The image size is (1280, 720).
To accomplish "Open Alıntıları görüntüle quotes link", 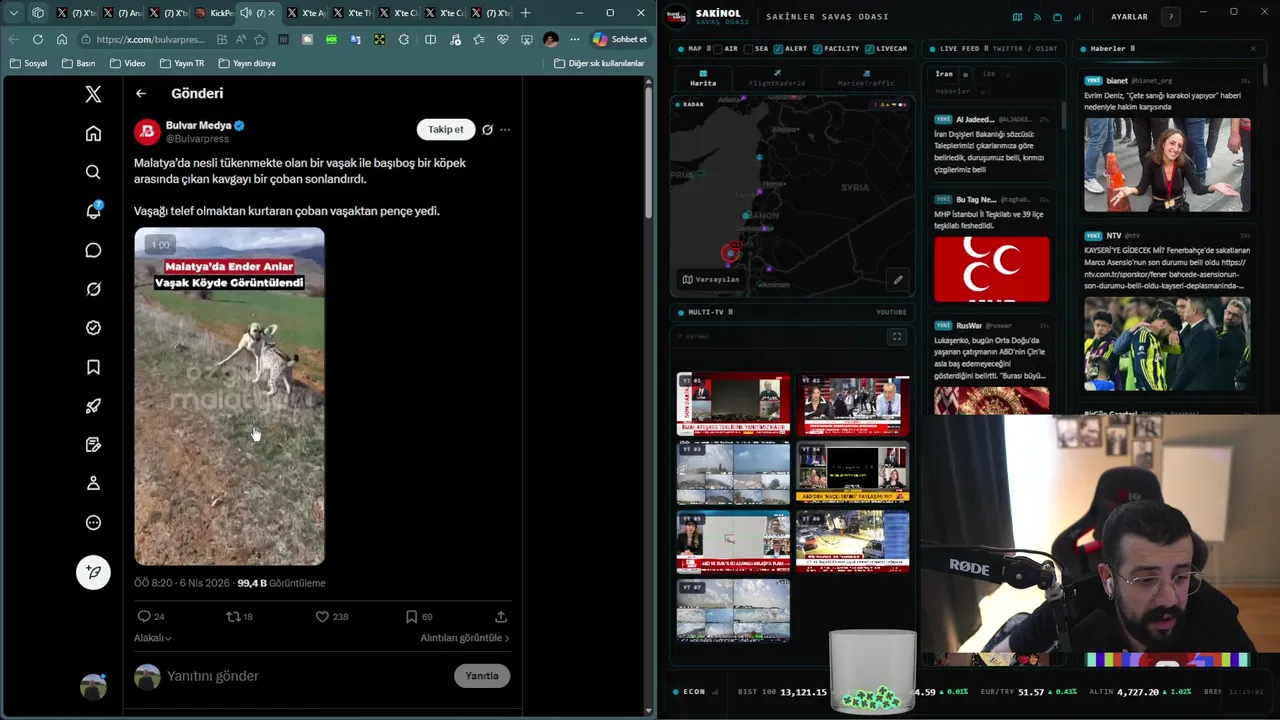I will click(465, 638).
